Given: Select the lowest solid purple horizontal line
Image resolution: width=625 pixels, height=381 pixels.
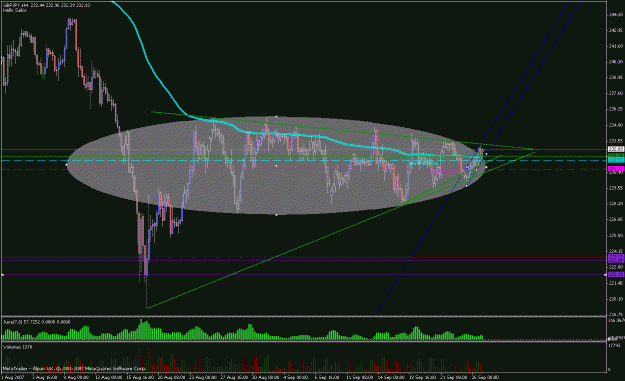Looking at the screenshot, I should click(303, 275).
